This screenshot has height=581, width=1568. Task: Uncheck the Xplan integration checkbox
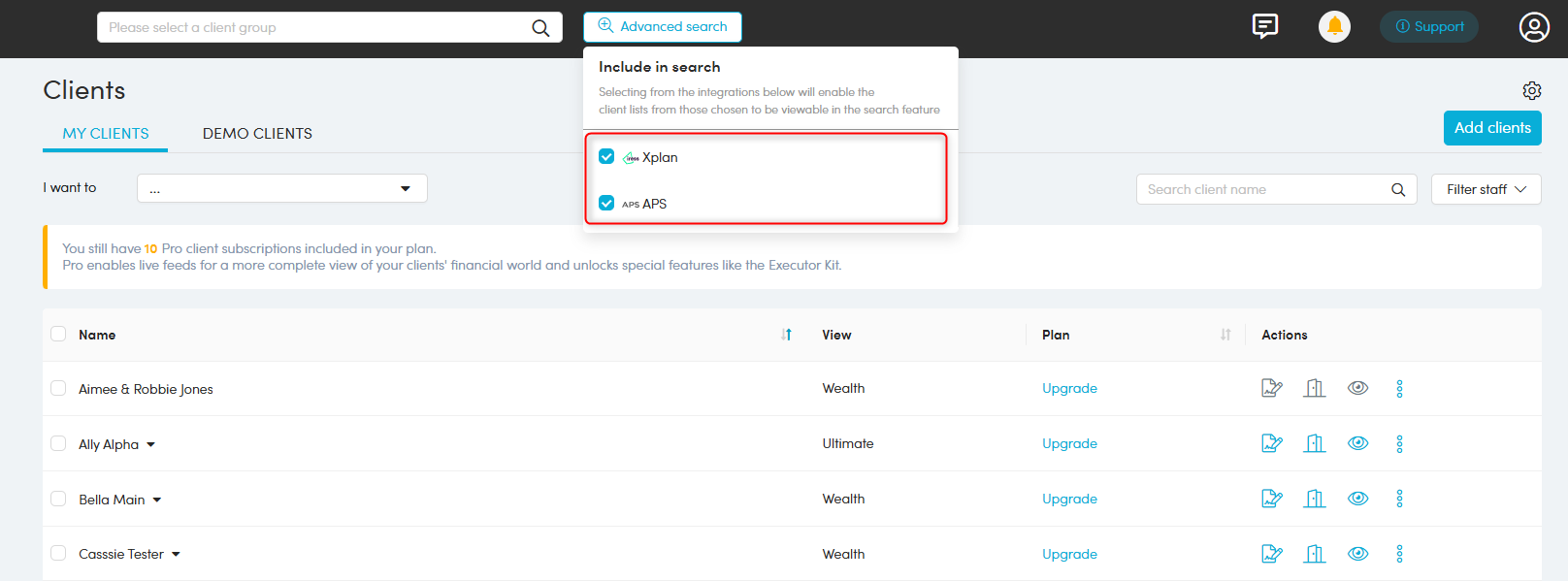606,157
